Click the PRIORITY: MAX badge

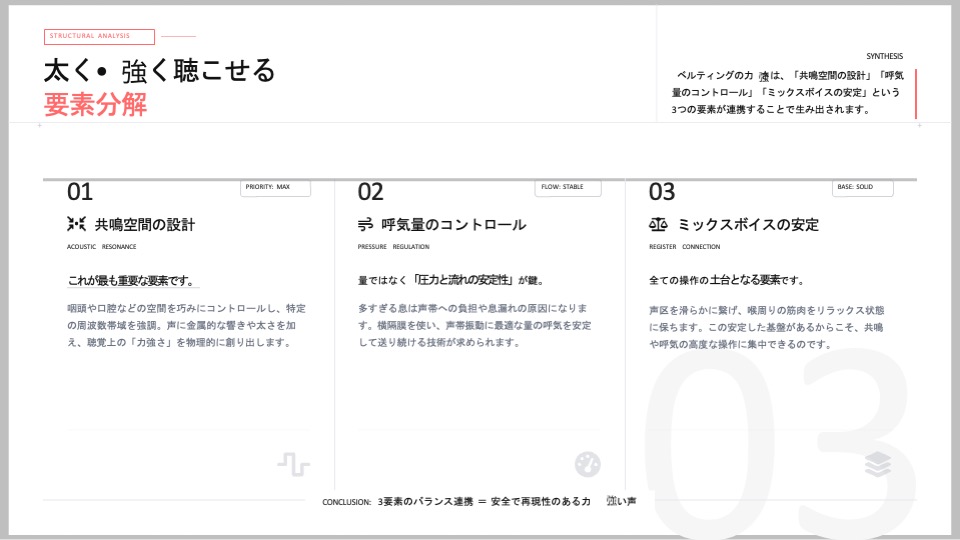(276, 187)
